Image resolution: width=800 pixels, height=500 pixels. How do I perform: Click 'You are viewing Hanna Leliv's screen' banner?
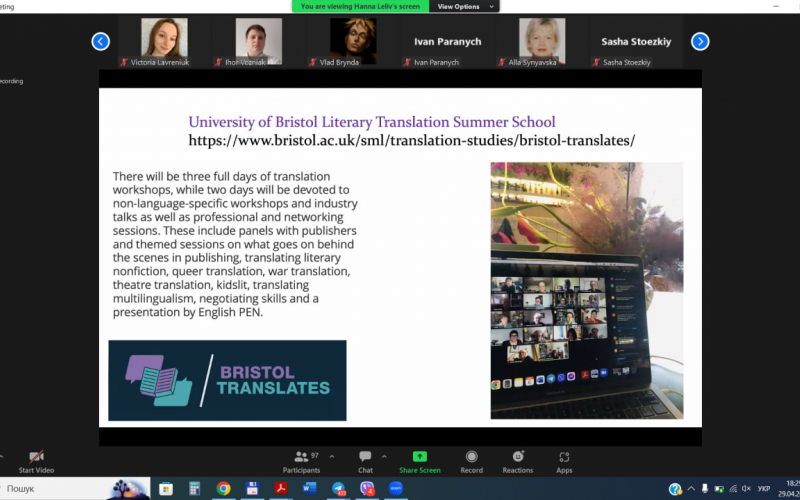pyautogui.click(x=360, y=6)
